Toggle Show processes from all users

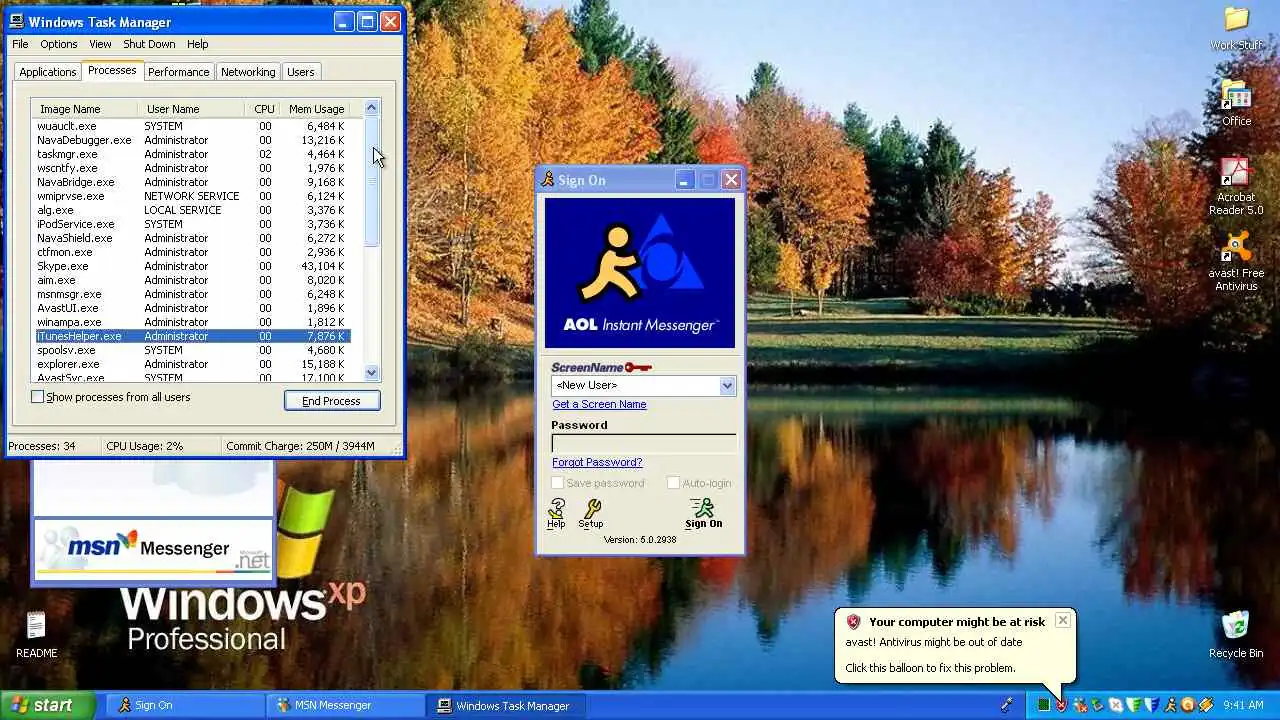38,397
